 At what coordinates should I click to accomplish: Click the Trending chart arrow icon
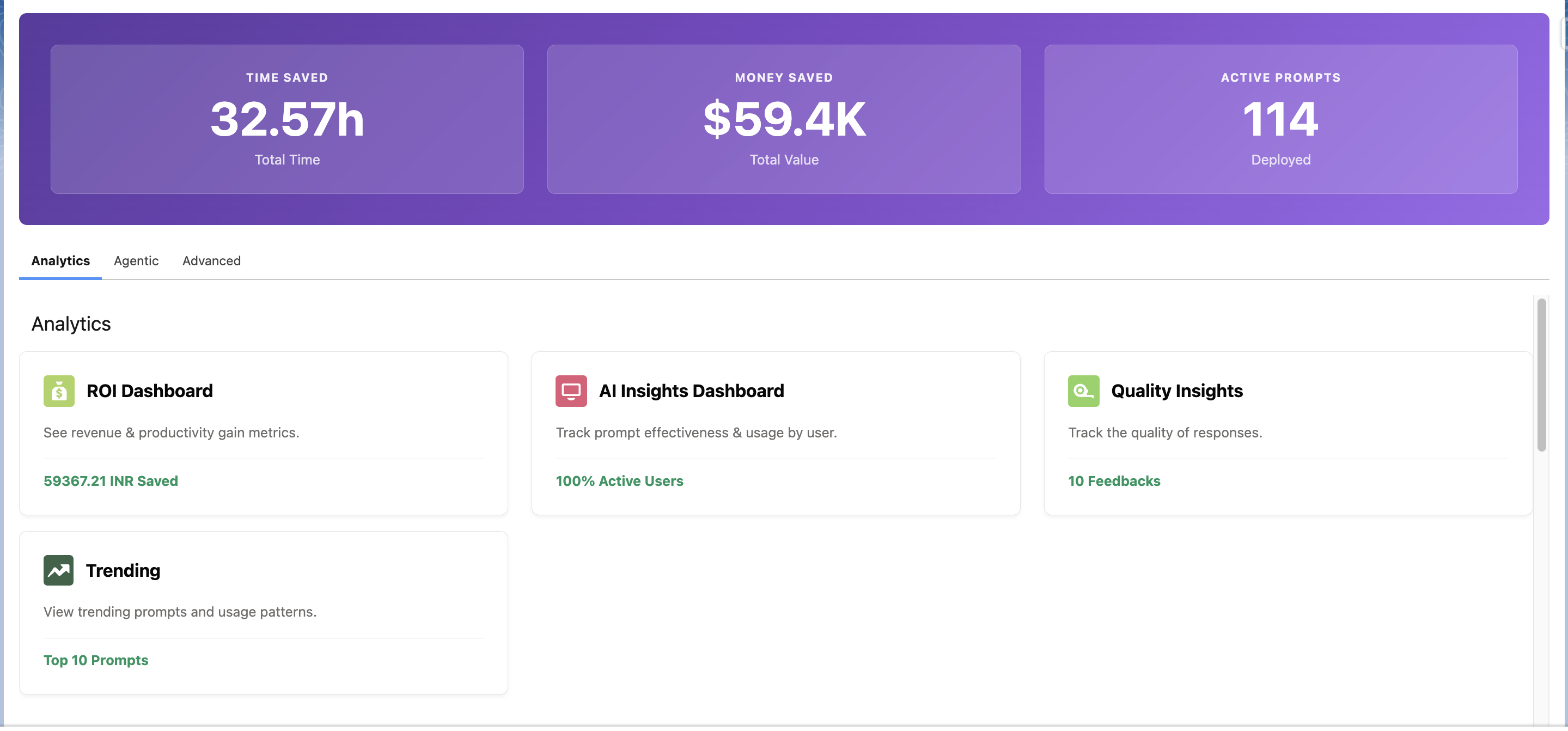[58, 570]
